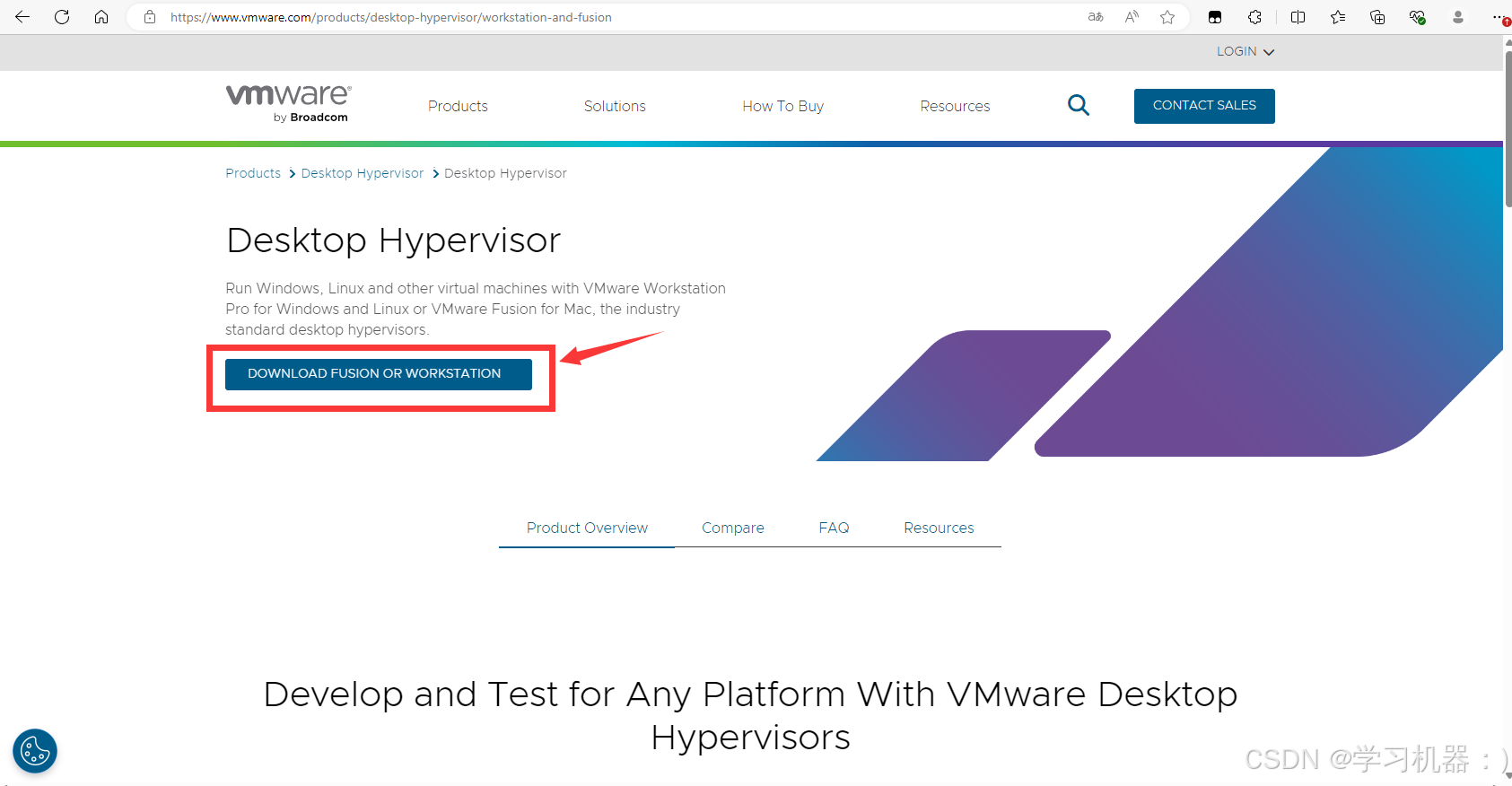Viewport: 1512px width, 786px height.
Task: Click DOWNLOAD FUSION OR WORKSTATION button
Action: point(379,374)
